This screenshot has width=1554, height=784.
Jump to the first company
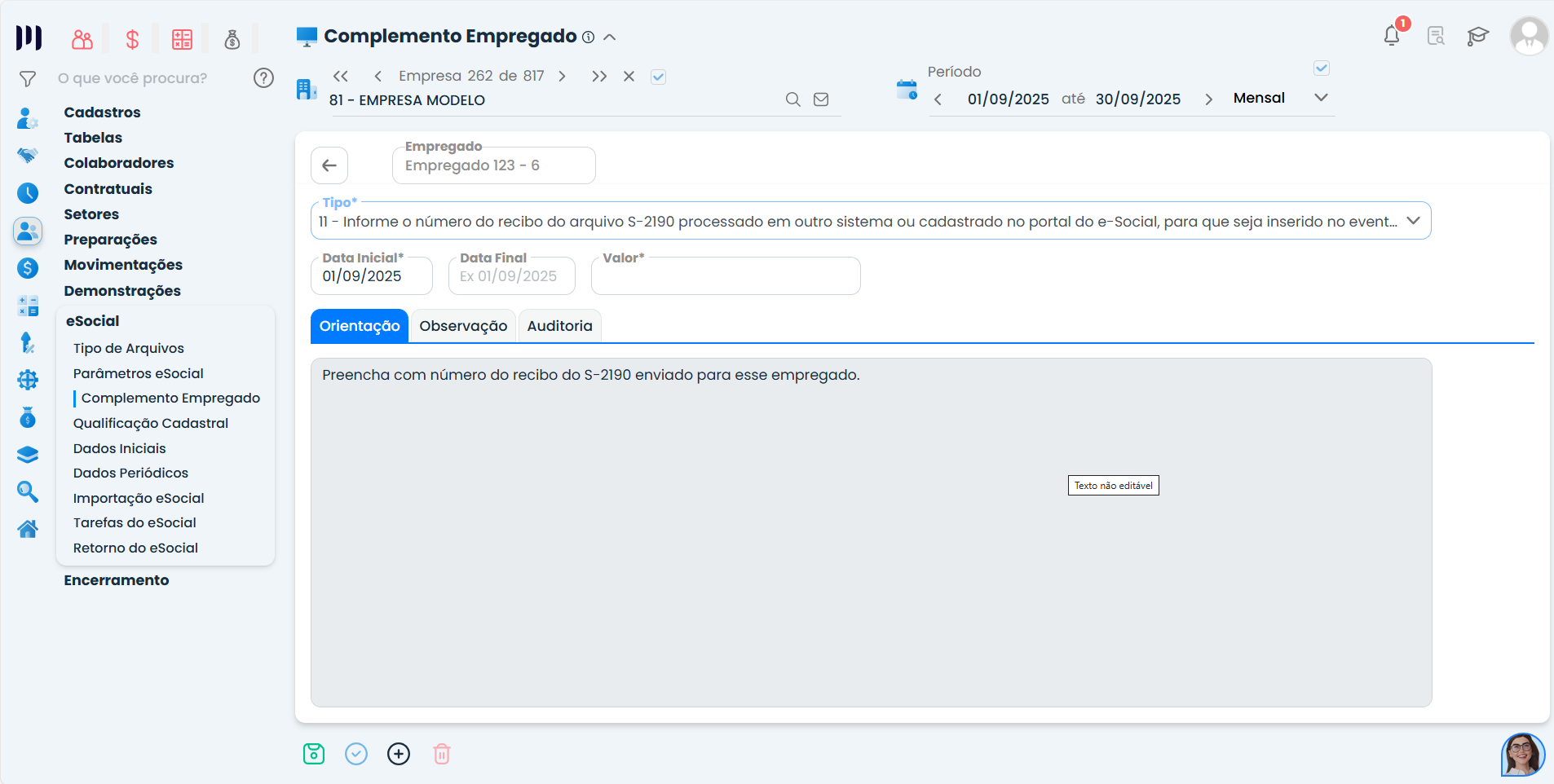click(341, 76)
